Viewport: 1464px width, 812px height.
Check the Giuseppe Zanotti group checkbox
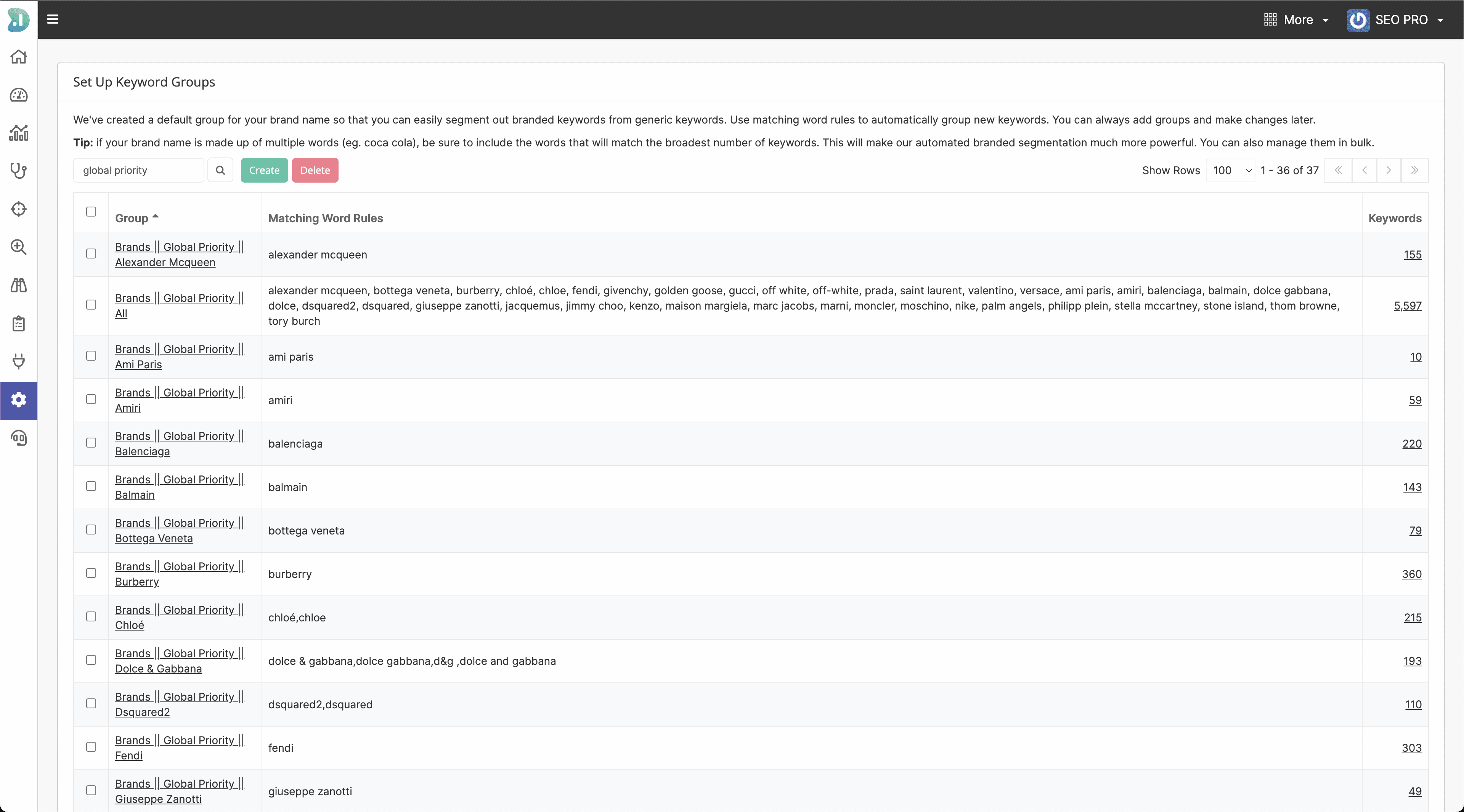tap(91, 790)
